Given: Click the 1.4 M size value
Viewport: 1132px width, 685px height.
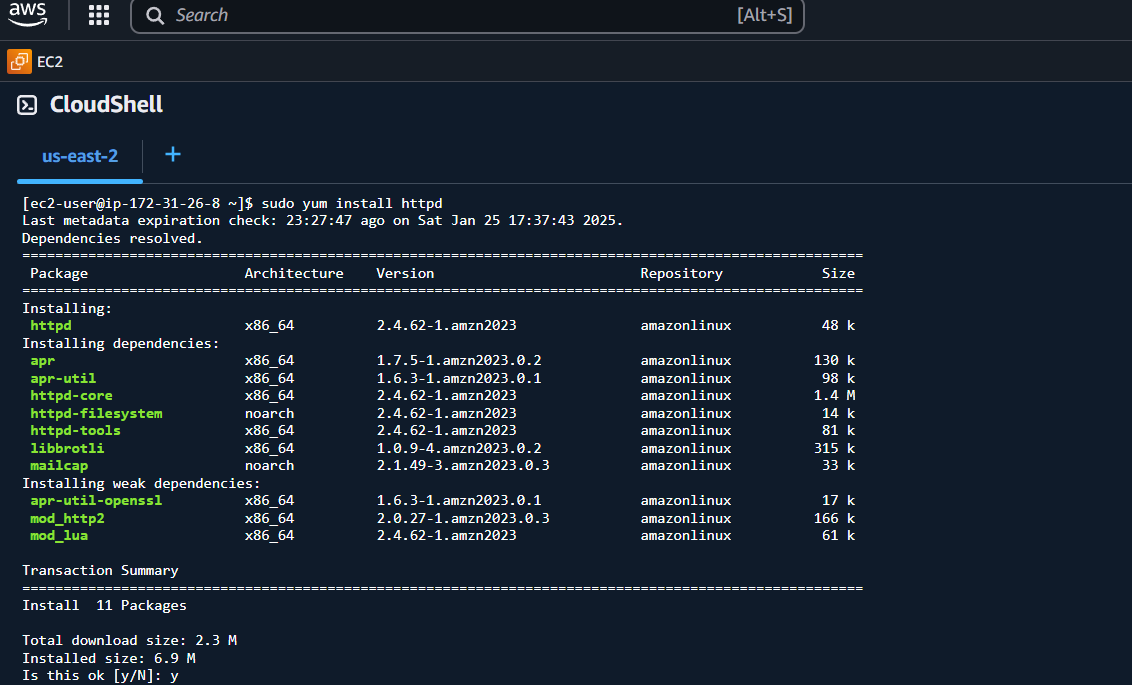Looking at the screenshot, I should click(834, 396).
